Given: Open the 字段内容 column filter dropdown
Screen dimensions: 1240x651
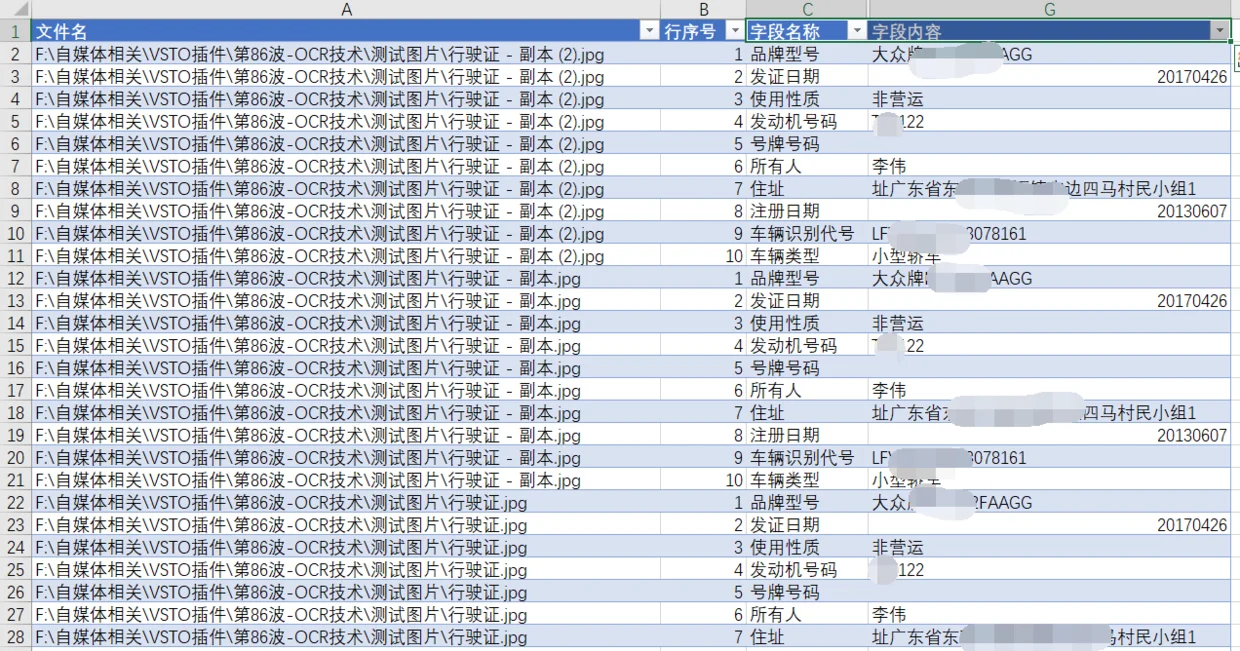Looking at the screenshot, I should coord(1220,31).
